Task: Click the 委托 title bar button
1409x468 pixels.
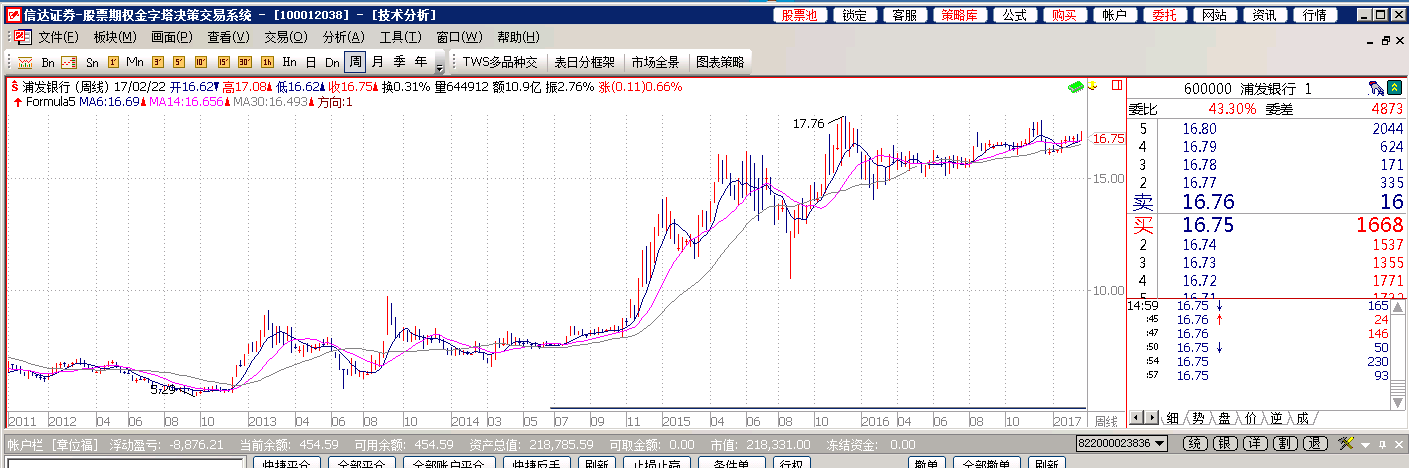Action: coord(1165,15)
